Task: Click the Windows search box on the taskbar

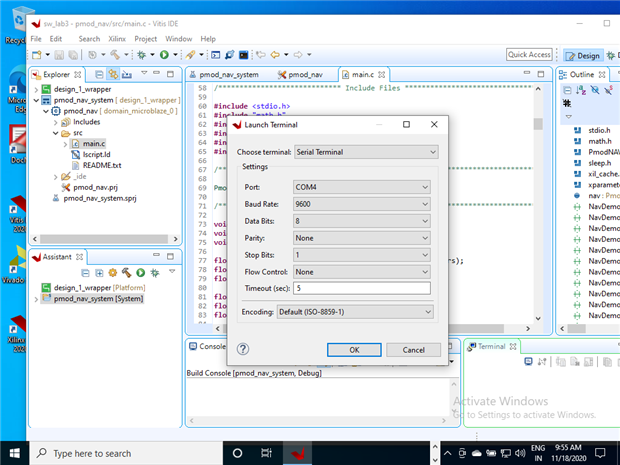Action: [126, 453]
